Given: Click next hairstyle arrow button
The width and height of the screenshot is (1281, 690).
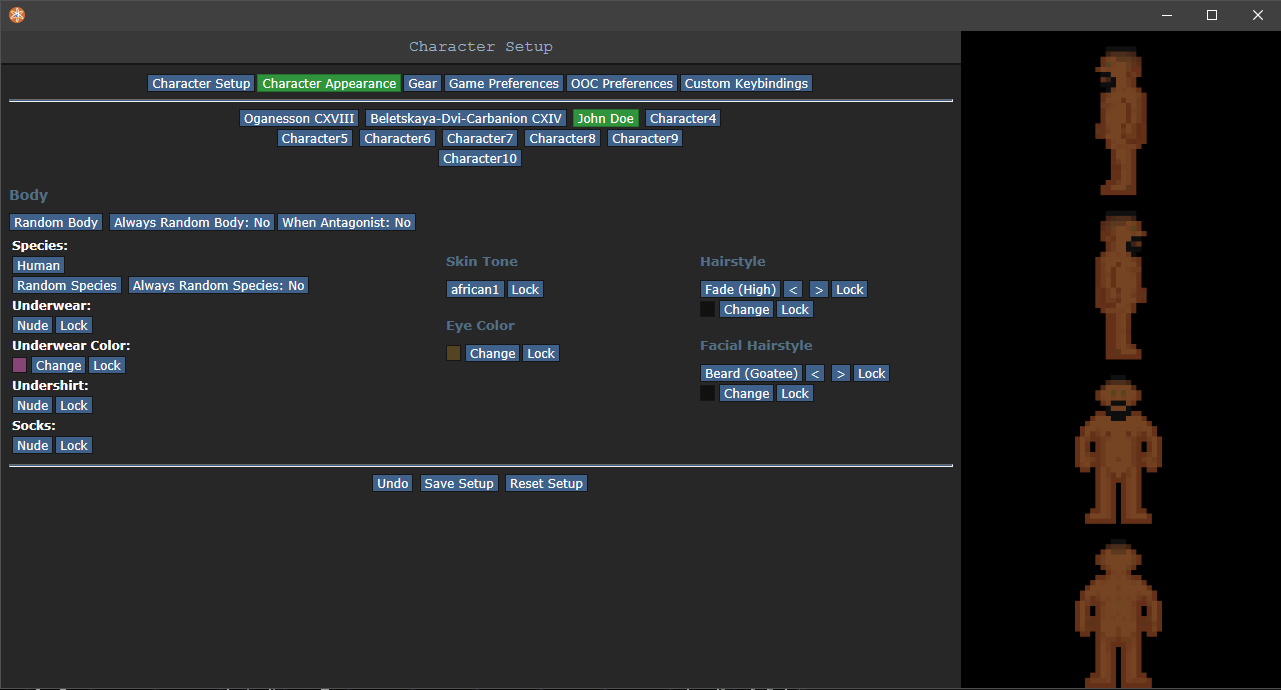Looking at the screenshot, I should click(x=818, y=290).
